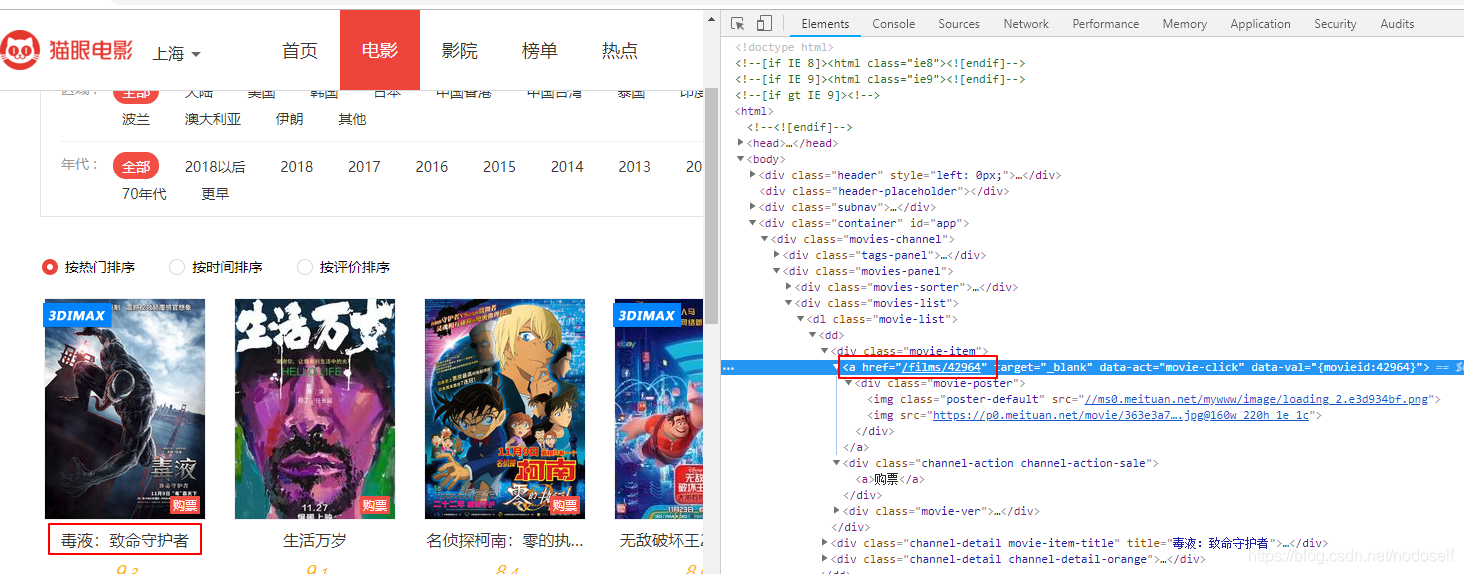
Task: Filter by year 70年代
Action: [144, 194]
